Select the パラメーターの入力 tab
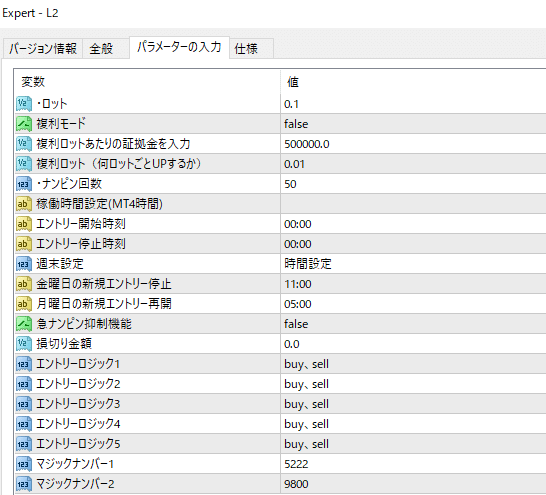546x495 pixels. [179, 47]
